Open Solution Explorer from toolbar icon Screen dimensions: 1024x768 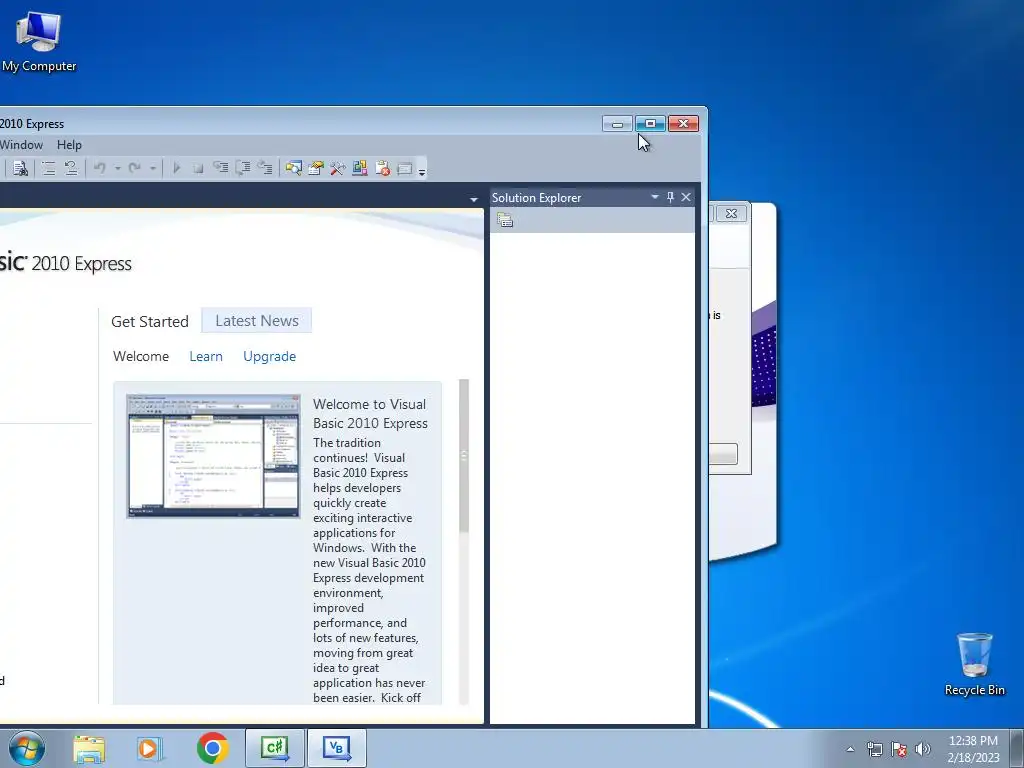click(x=293, y=168)
